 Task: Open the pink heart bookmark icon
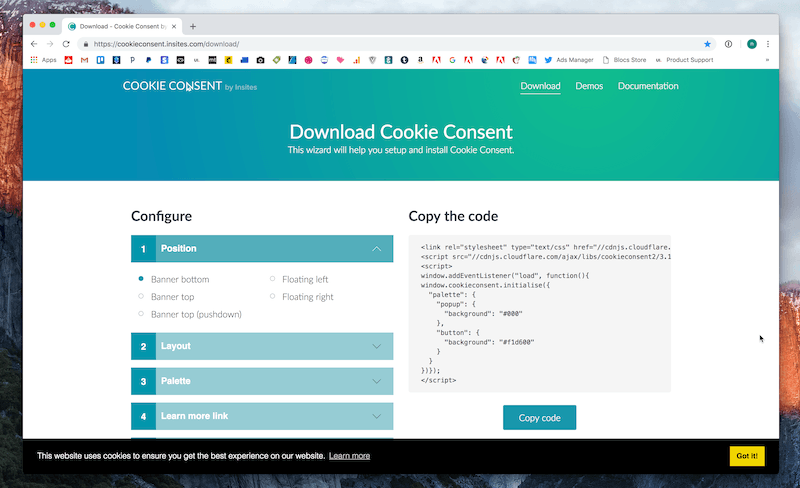pyautogui.click(x=340, y=60)
